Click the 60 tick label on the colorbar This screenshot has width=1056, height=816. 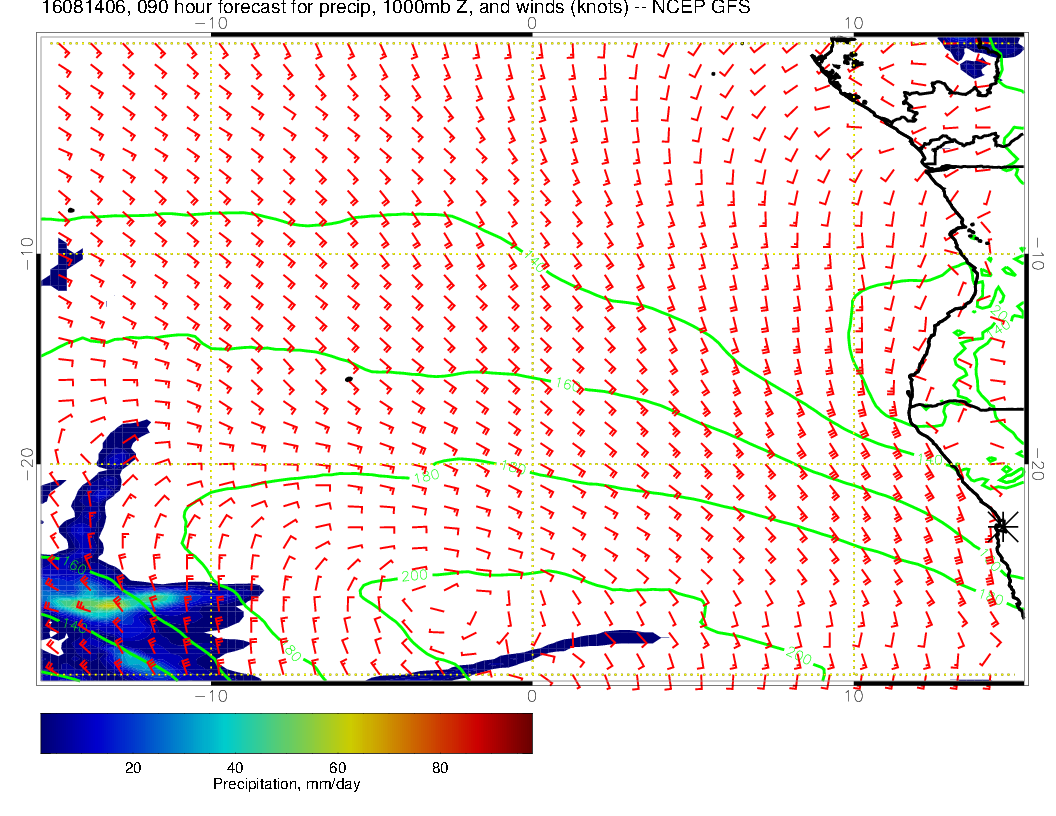click(337, 767)
